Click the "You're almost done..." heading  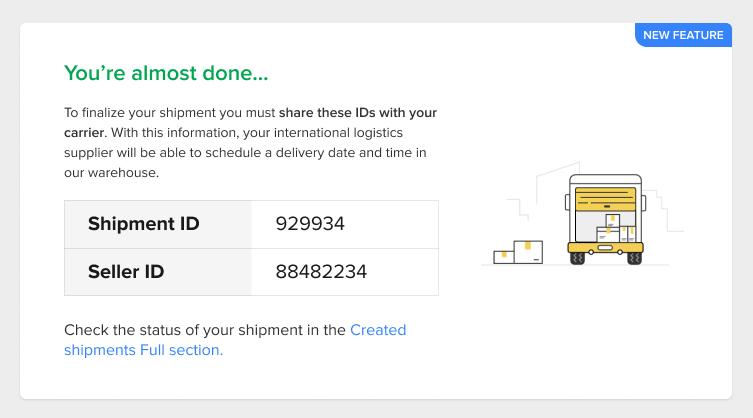click(x=166, y=73)
